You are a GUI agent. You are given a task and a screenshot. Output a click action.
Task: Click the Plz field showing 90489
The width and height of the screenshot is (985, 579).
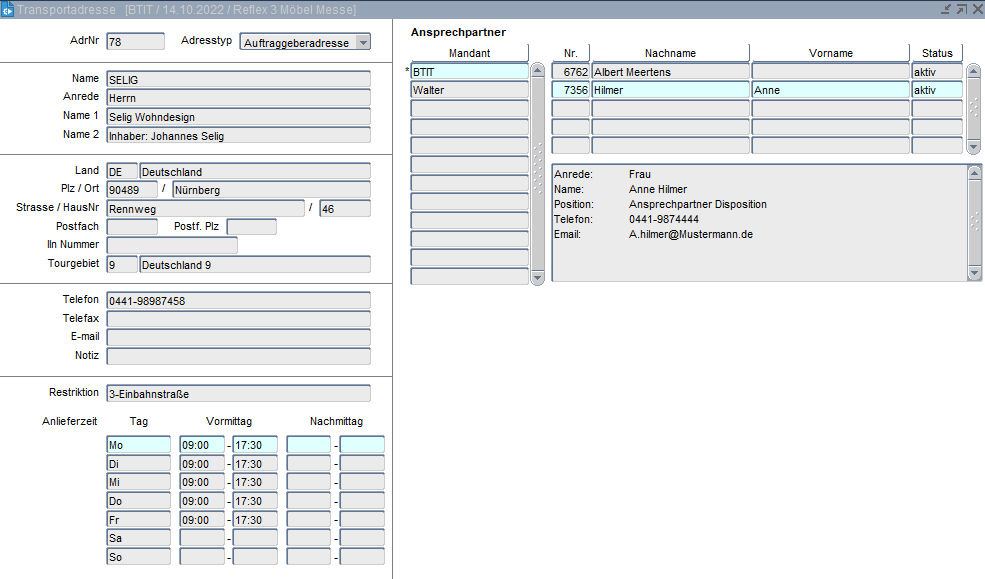click(131, 190)
